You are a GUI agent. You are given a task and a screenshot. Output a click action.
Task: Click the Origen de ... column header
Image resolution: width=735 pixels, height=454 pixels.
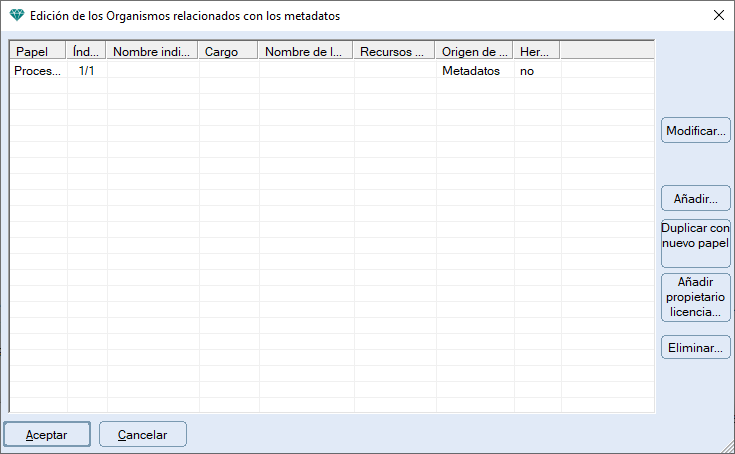[474, 52]
